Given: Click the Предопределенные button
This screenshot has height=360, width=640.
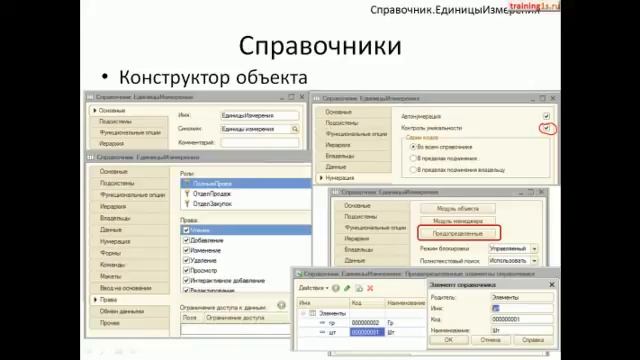Looking at the screenshot, I should click(x=458, y=233).
